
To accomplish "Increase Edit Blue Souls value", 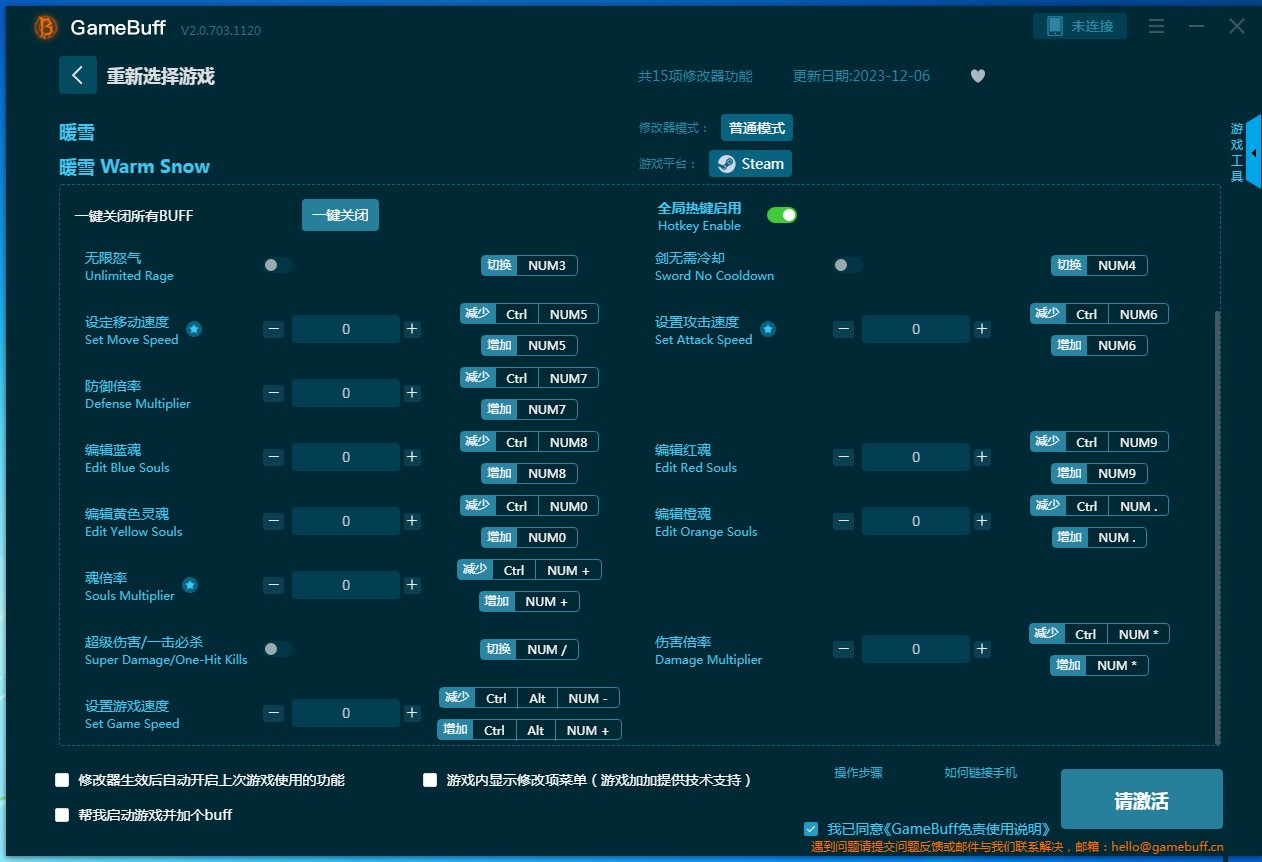I will (x=411, y=457).
